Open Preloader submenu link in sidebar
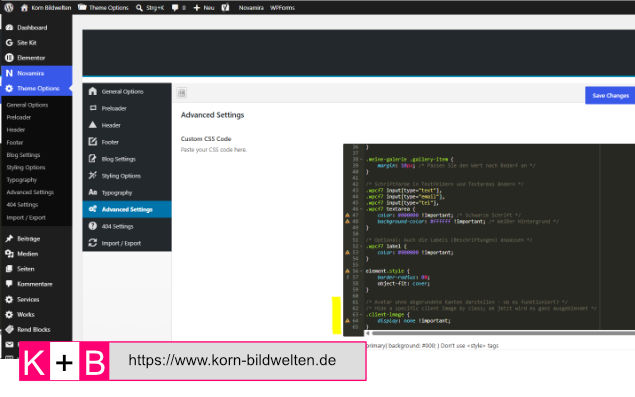Screen dimensions: 635x397 [19, 117]
